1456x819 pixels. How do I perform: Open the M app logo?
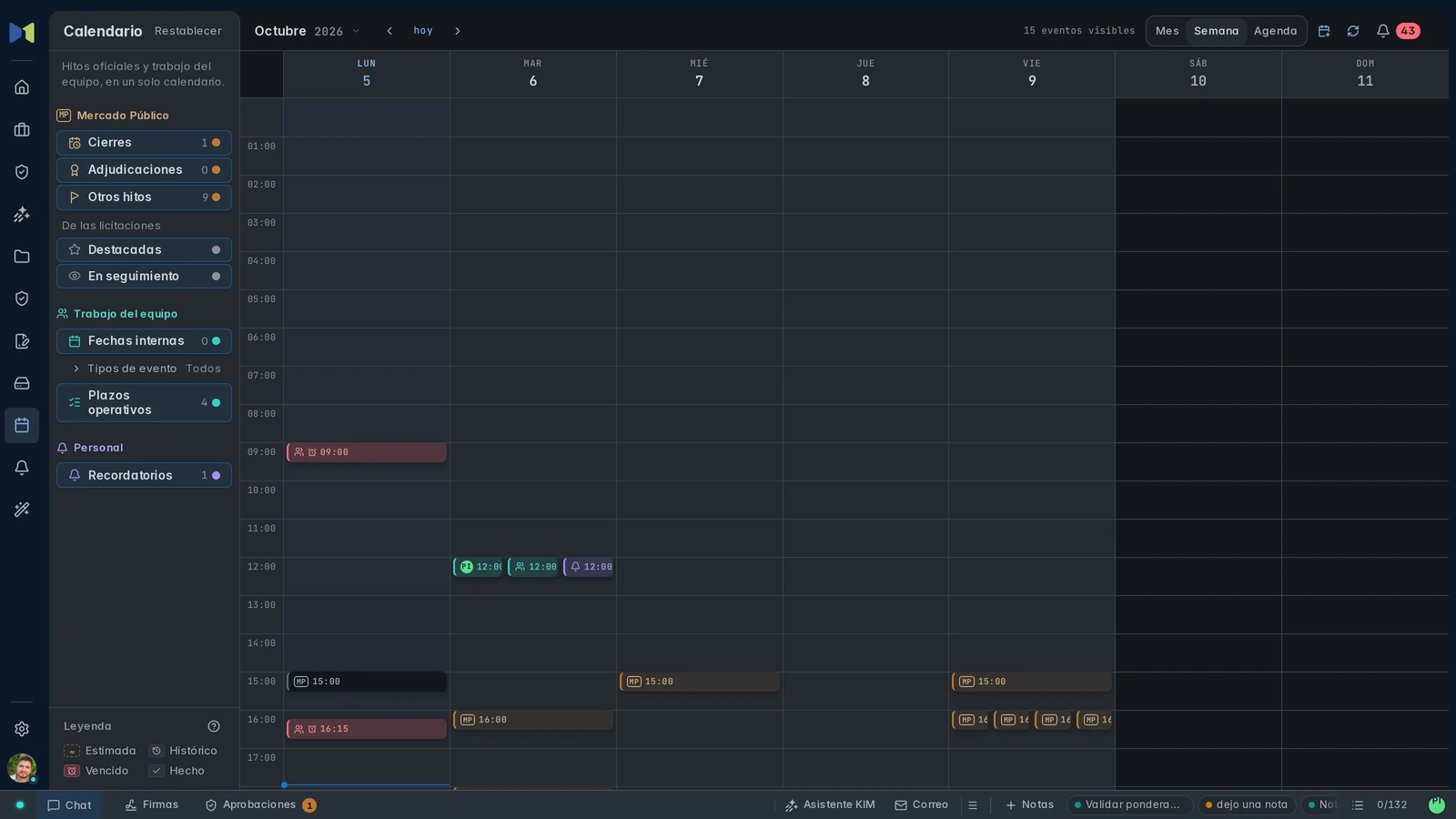pos(22,33)
